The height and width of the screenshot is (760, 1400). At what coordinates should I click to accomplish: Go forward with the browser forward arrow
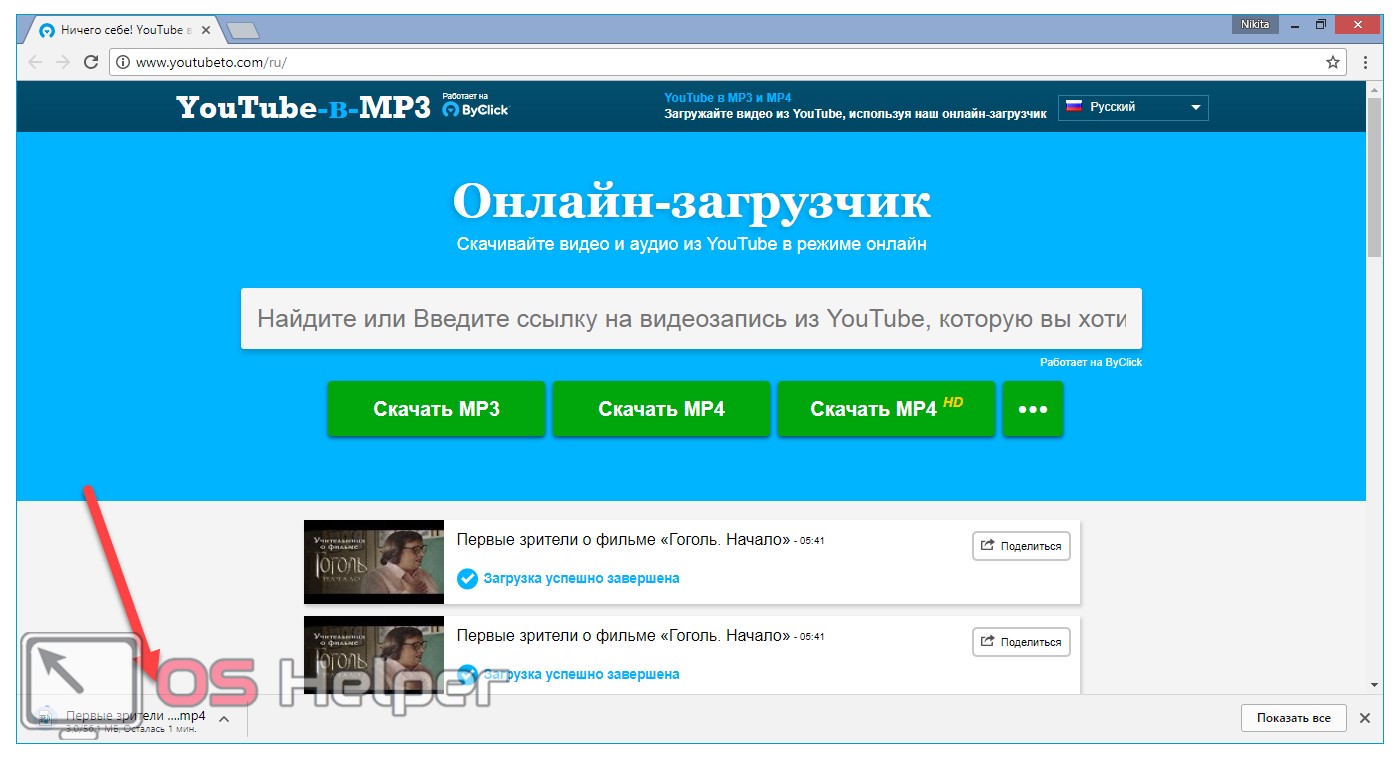(x=63, y=62)
